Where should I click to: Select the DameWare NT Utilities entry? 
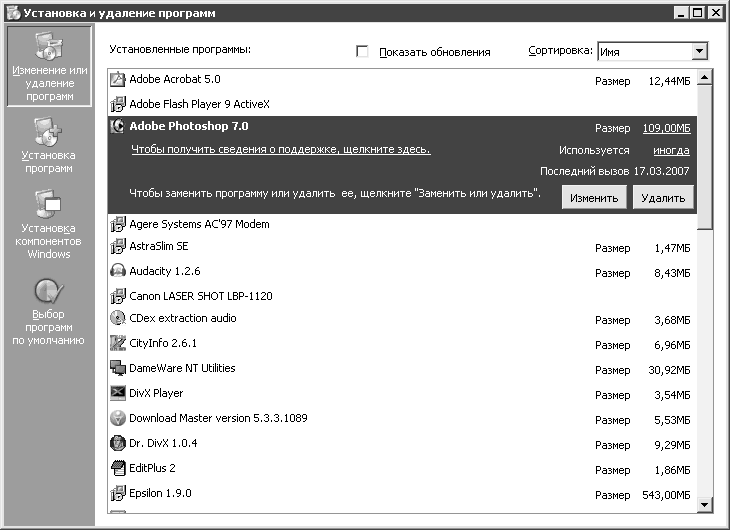402,368
